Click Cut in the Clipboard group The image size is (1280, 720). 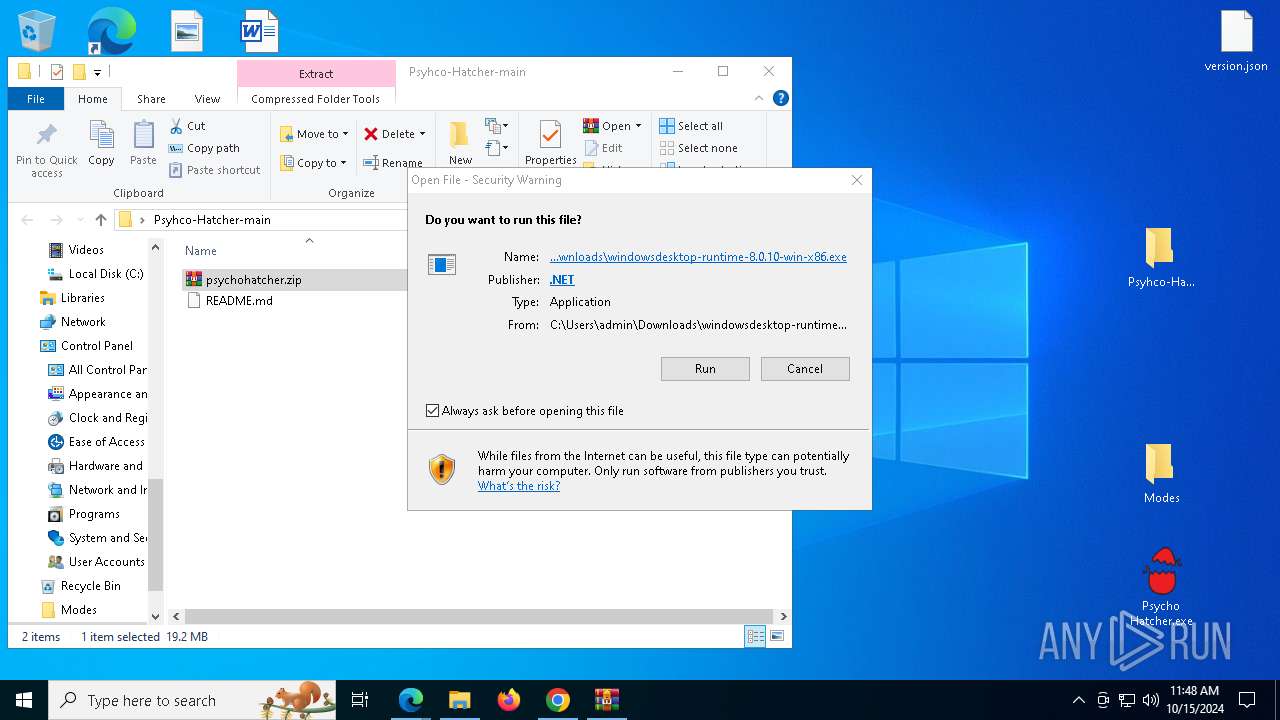[x=187, y=126]
